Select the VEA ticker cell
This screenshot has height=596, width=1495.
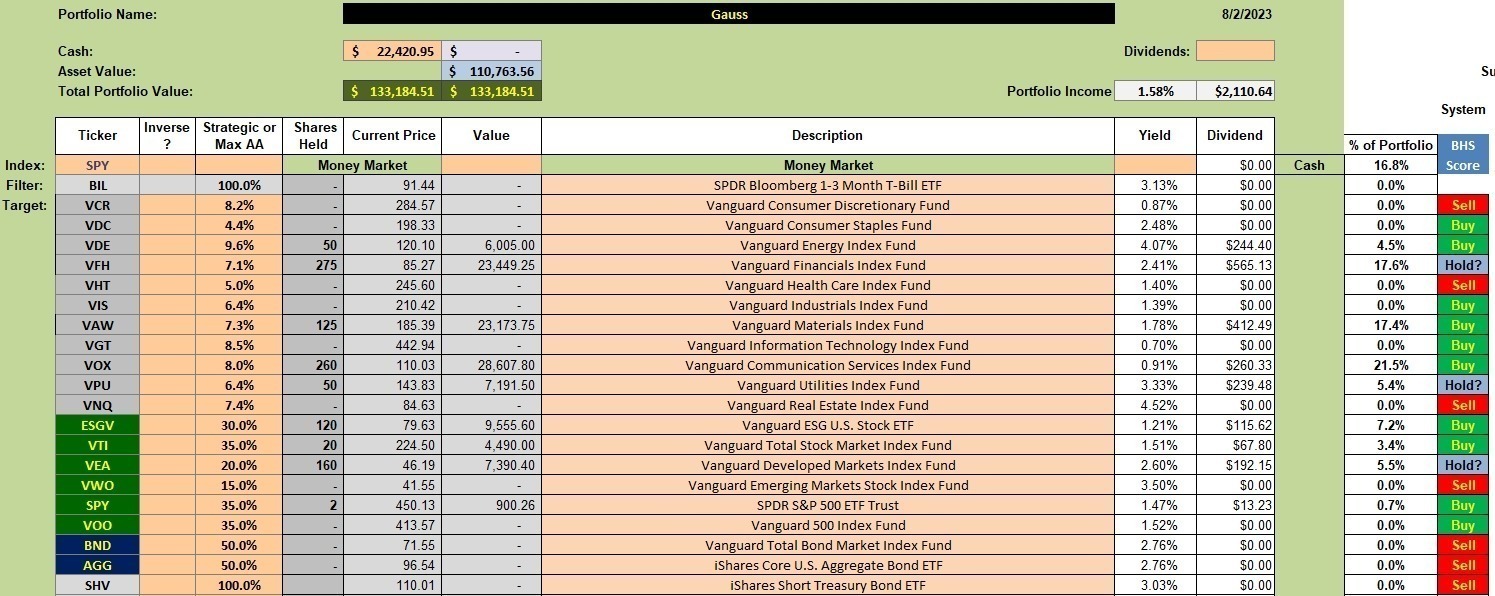(x=97, y=465)
